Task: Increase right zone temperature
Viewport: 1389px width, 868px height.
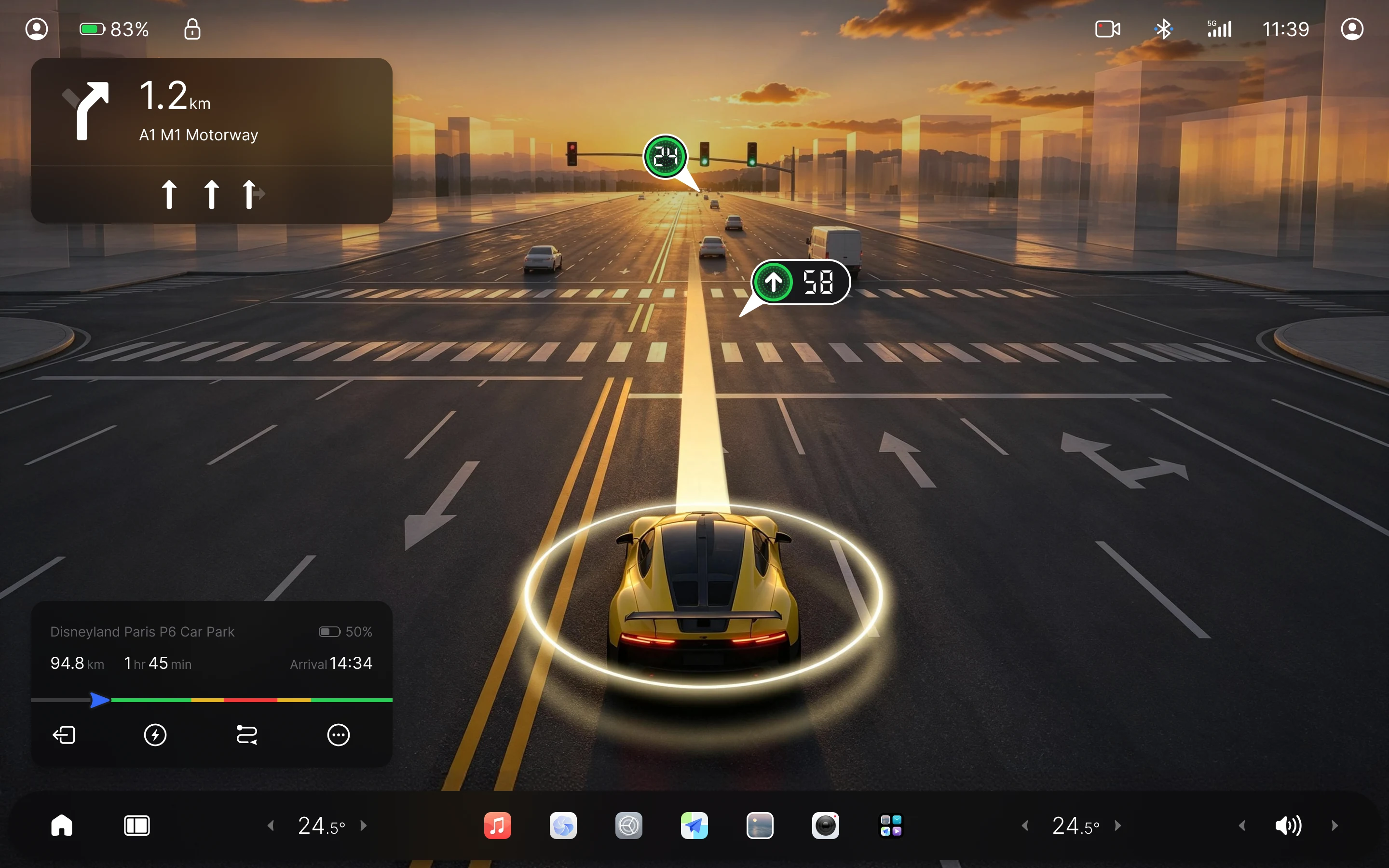Action: 1117,826
